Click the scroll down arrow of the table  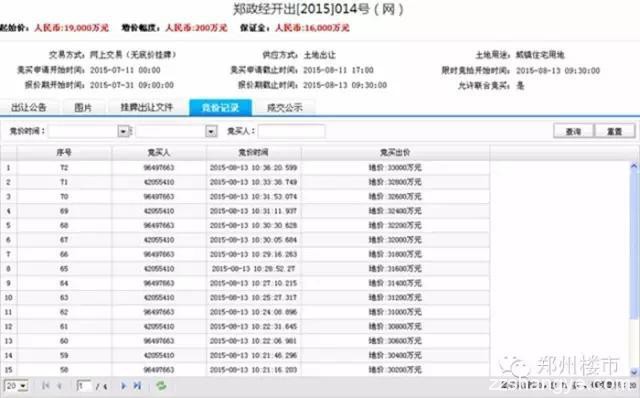tap(634, 372)
